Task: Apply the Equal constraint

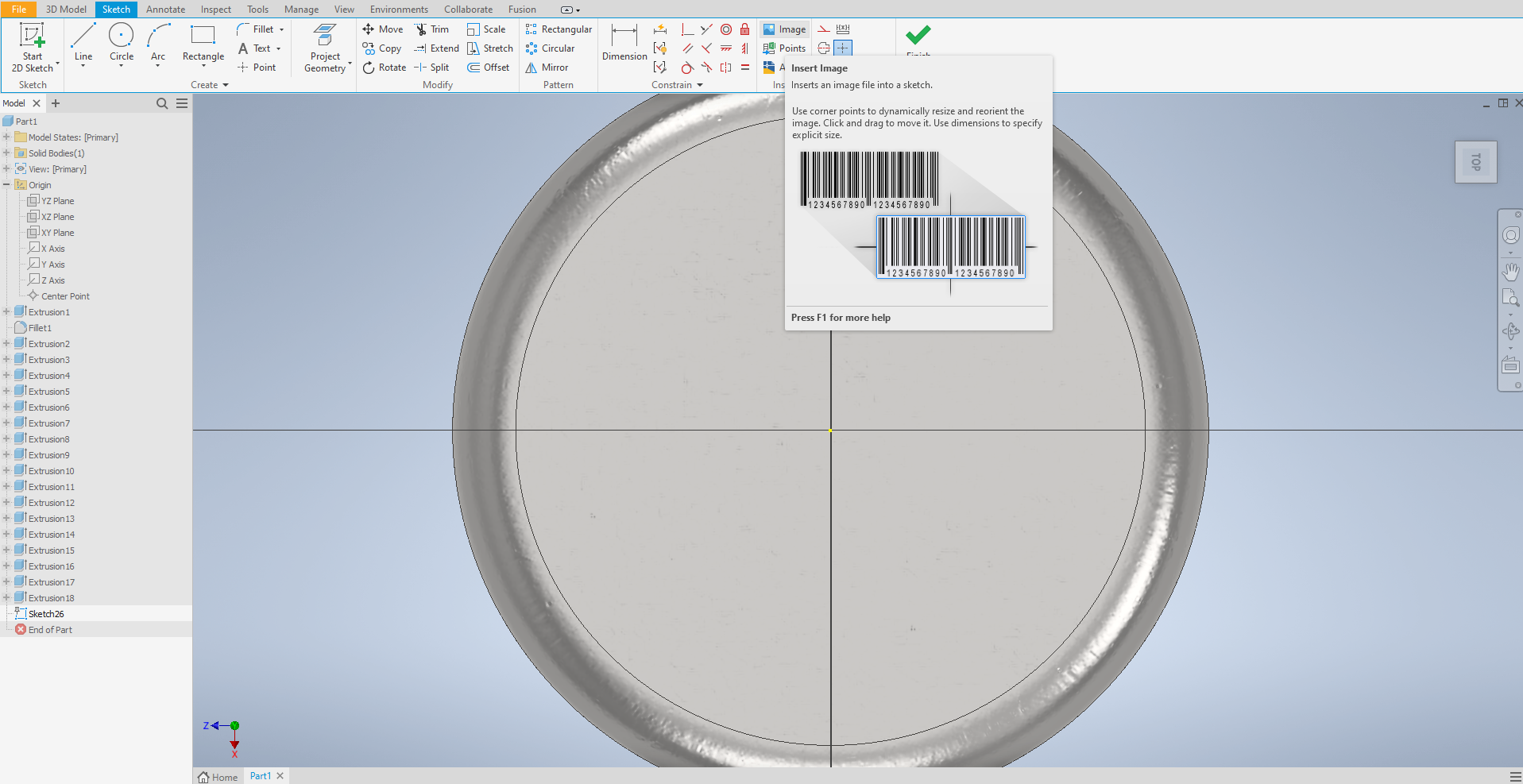Action: point(744,68)
